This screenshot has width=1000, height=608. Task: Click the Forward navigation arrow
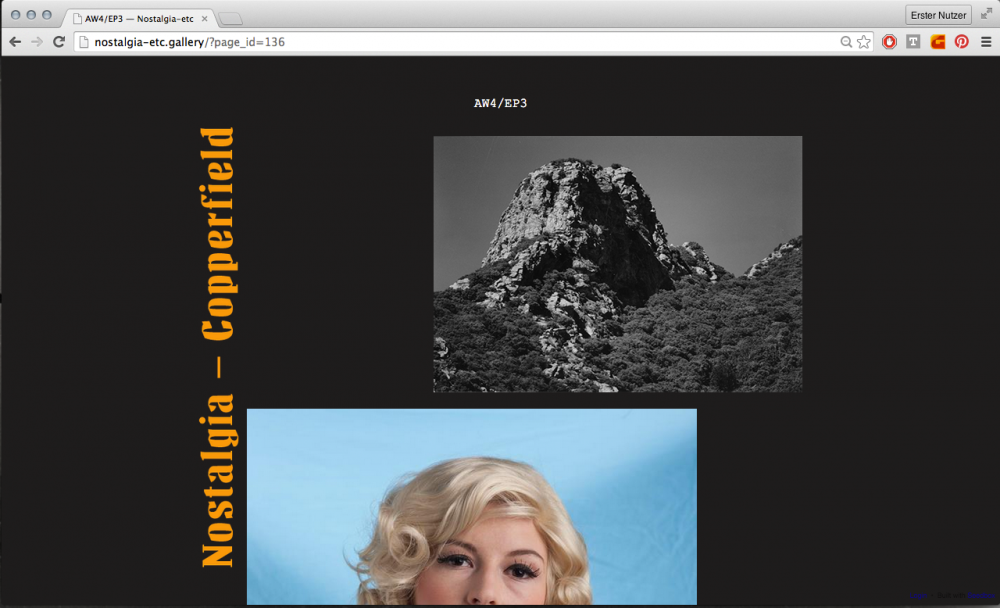click(37, 42)
